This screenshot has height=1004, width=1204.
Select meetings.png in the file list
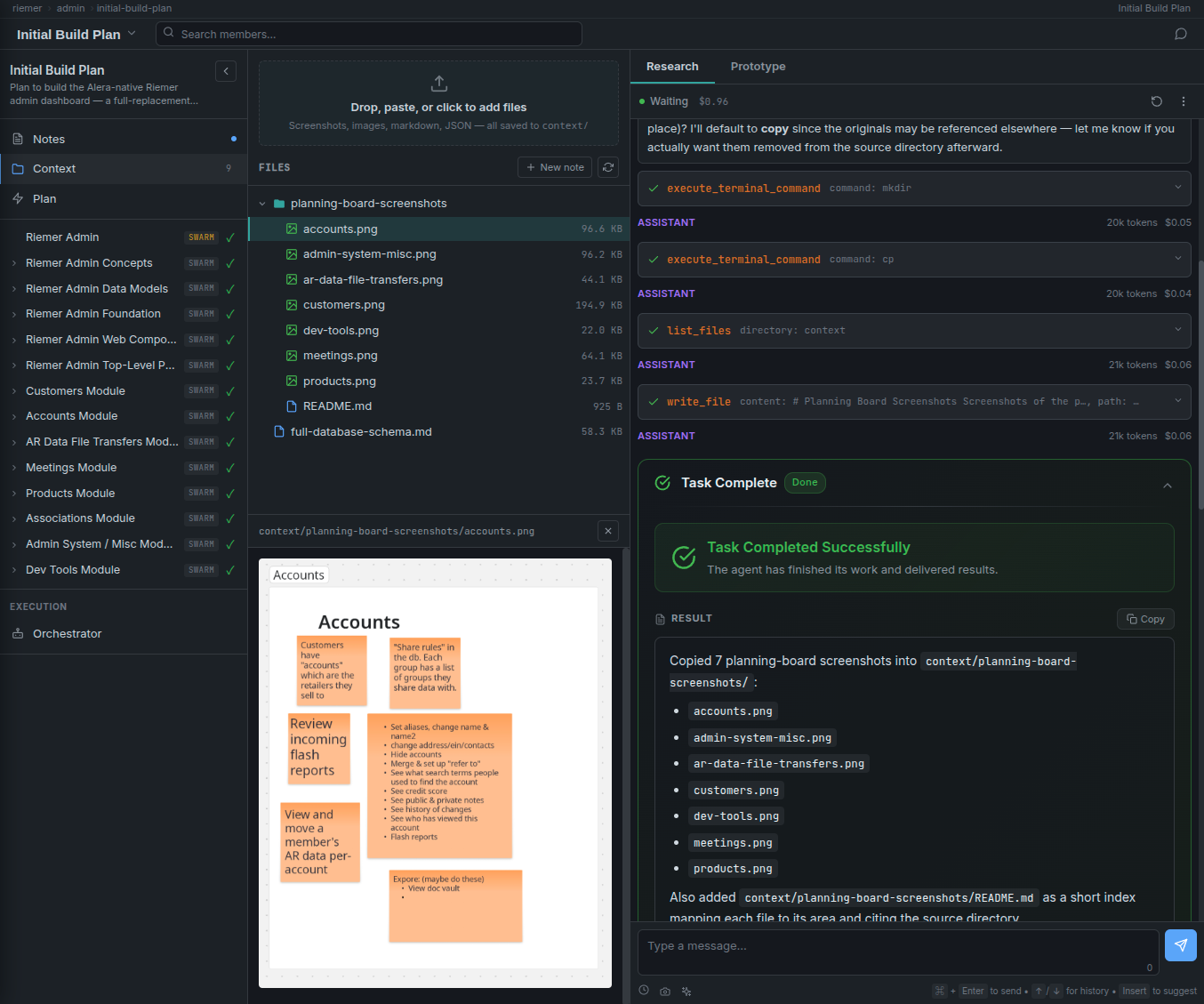(x=439, y=356)
